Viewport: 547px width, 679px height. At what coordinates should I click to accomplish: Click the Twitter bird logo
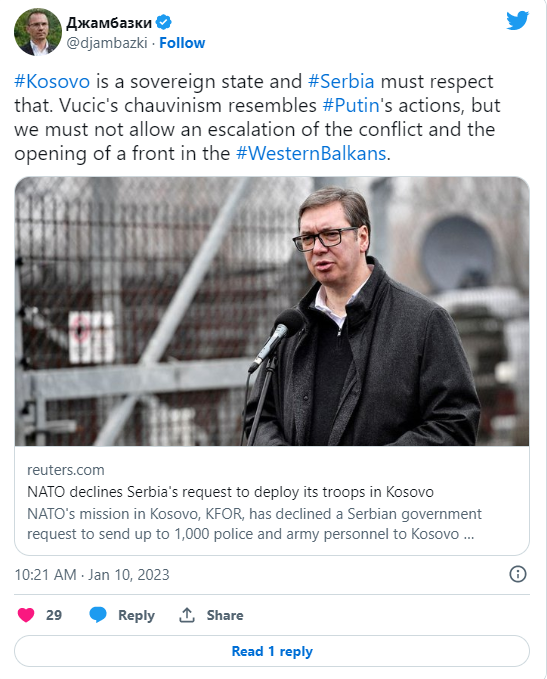tap(518, 20)
